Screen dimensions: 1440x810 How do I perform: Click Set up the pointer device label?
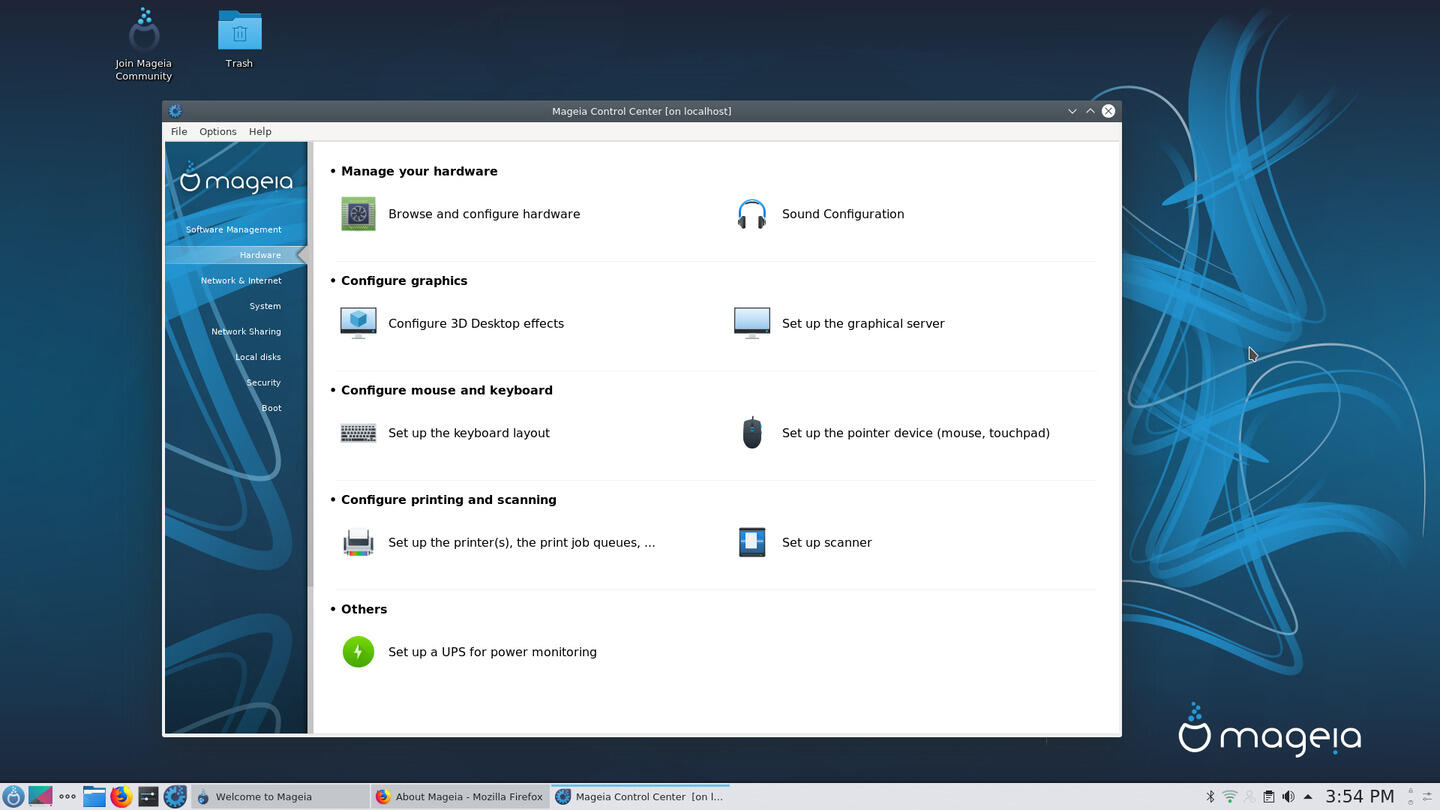pyautogui.click(x=916, y=433)
